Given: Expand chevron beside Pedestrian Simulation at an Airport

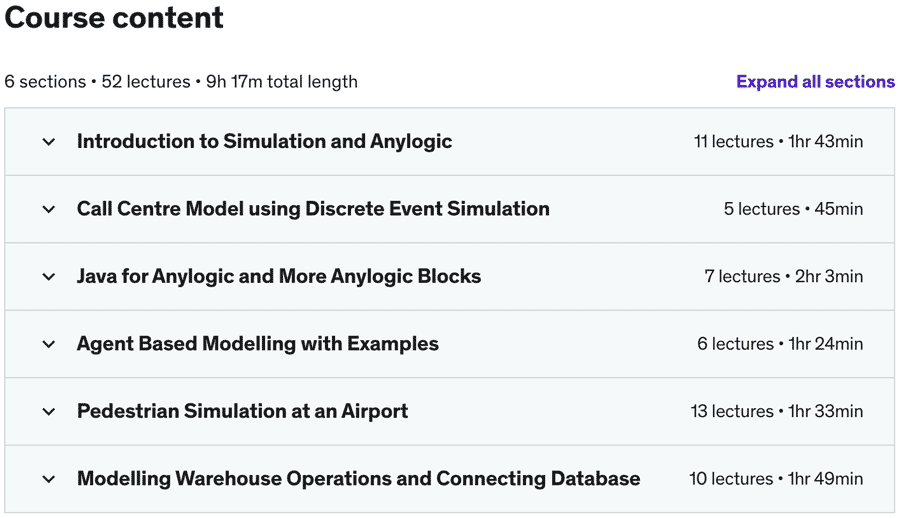Looking at the screenshot, I should pos(49,412).
